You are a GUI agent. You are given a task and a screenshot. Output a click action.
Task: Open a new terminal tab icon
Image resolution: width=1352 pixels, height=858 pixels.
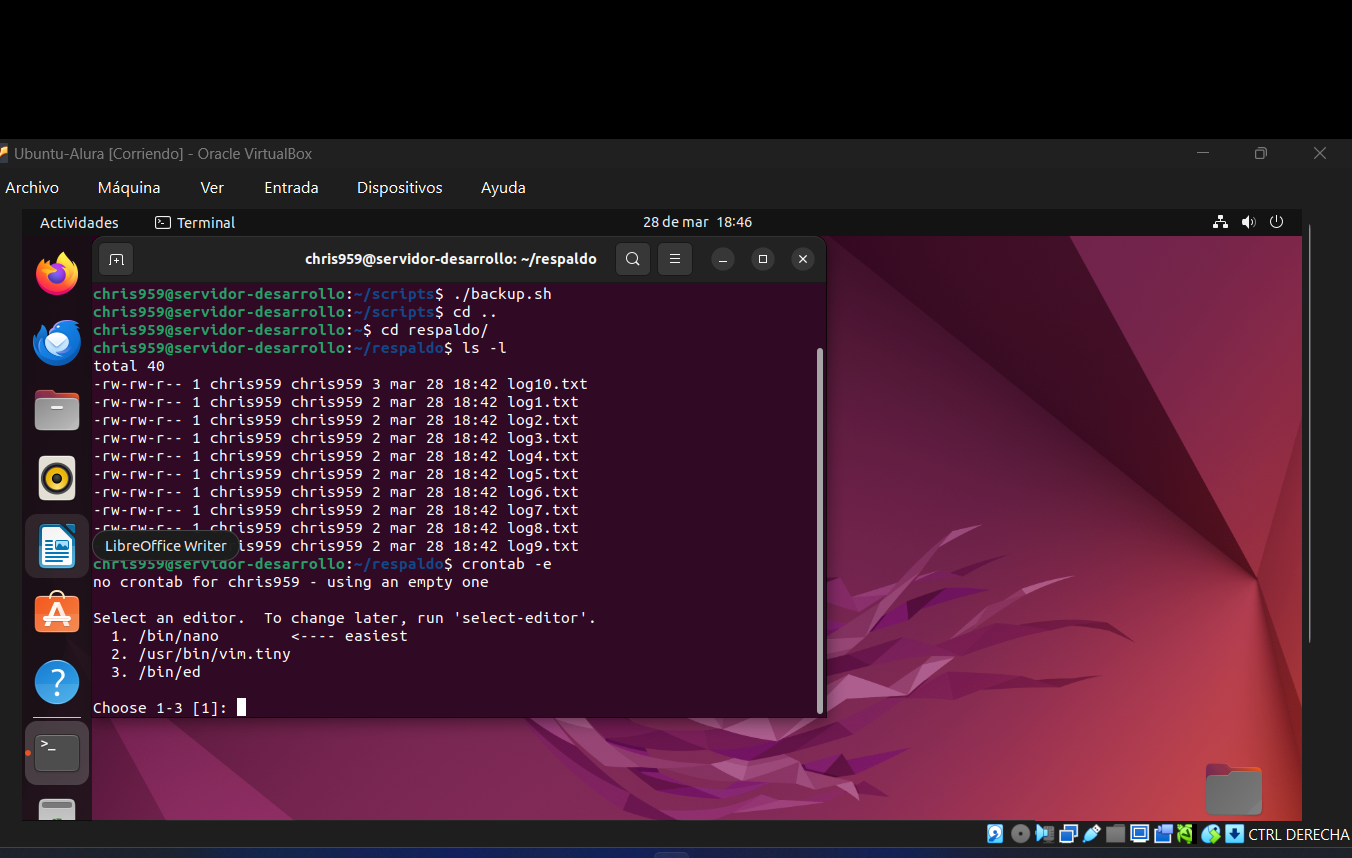coord(115,258)
